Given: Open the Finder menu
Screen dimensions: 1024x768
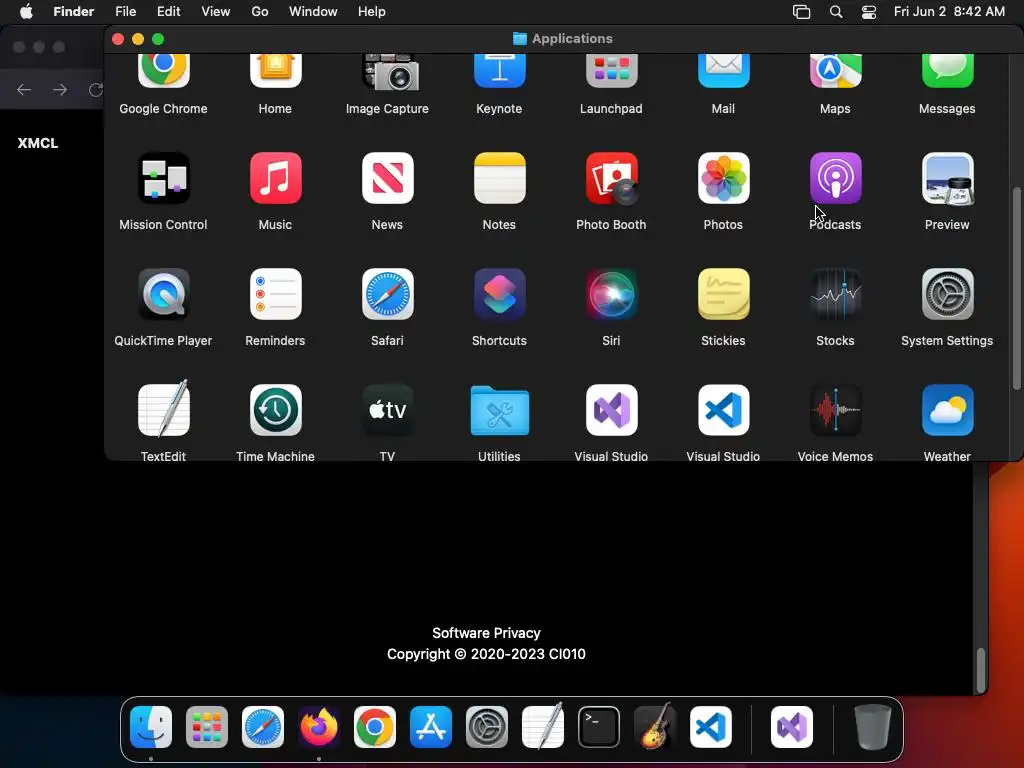Looking at the screenshot, I should click(73, 12).
